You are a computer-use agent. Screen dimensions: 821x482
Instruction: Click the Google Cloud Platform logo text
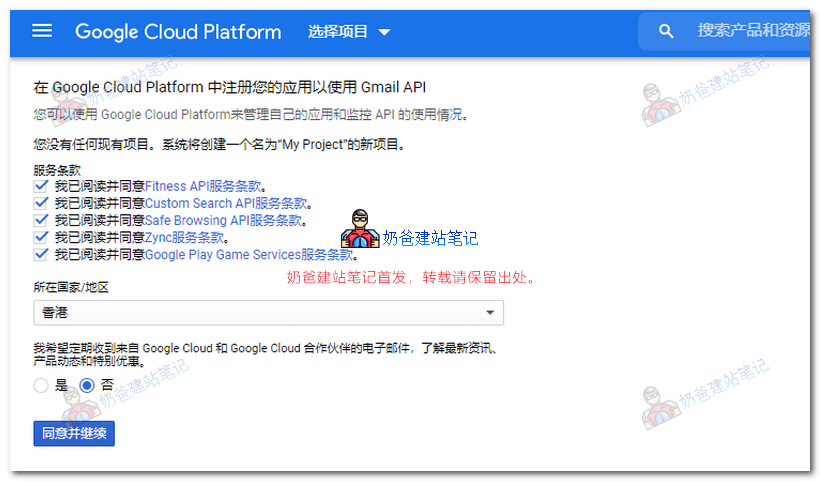(x=178, y=32)
